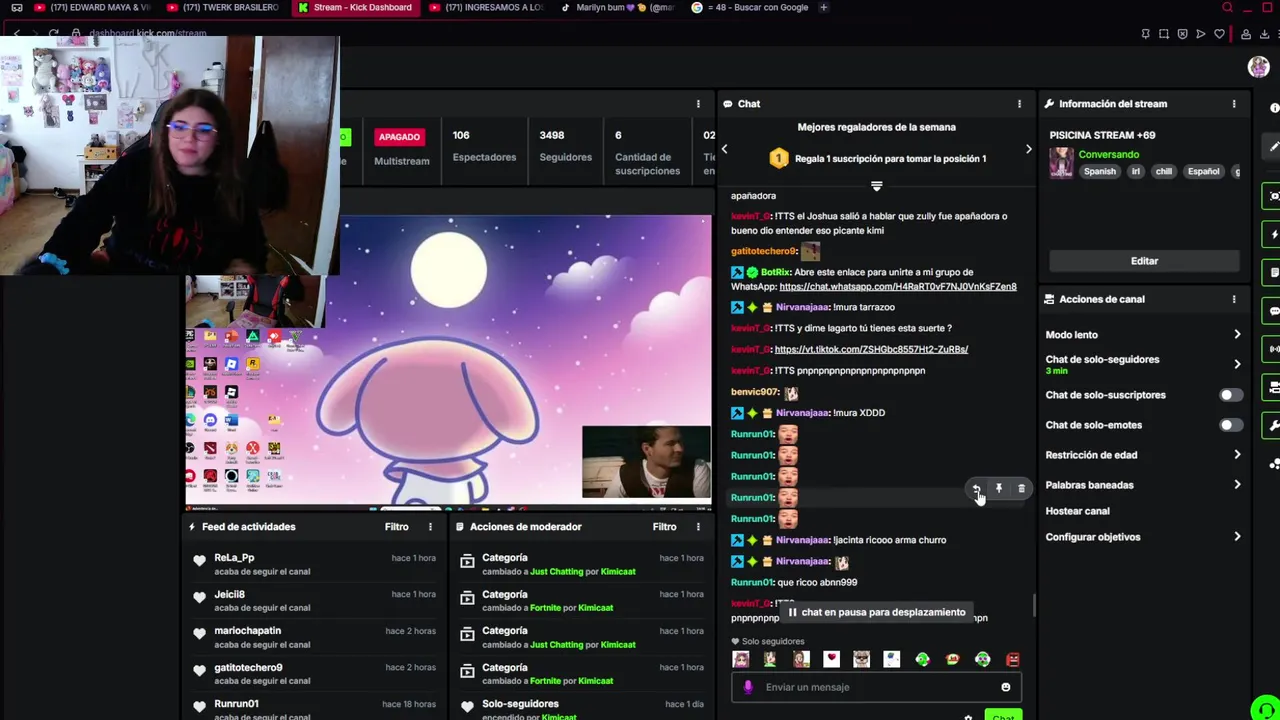1280x720 pixels.
Task: Click the browser heart bookmark icon
Action: pyautogui.click(x=1219, y=34)
